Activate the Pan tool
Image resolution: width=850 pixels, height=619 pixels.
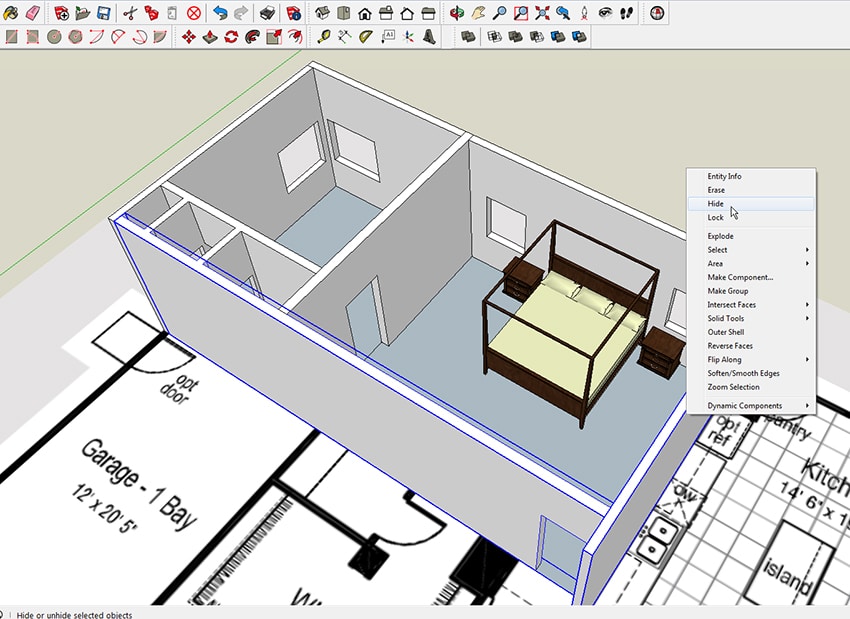click(x=480, y=12)
